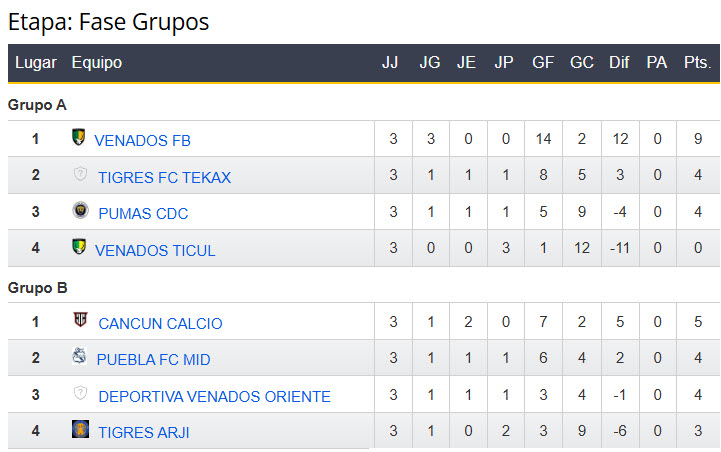The image size is (721, 452).
Task: Click the VENADOS TICUL crest icon
Action: click(80, 247)
